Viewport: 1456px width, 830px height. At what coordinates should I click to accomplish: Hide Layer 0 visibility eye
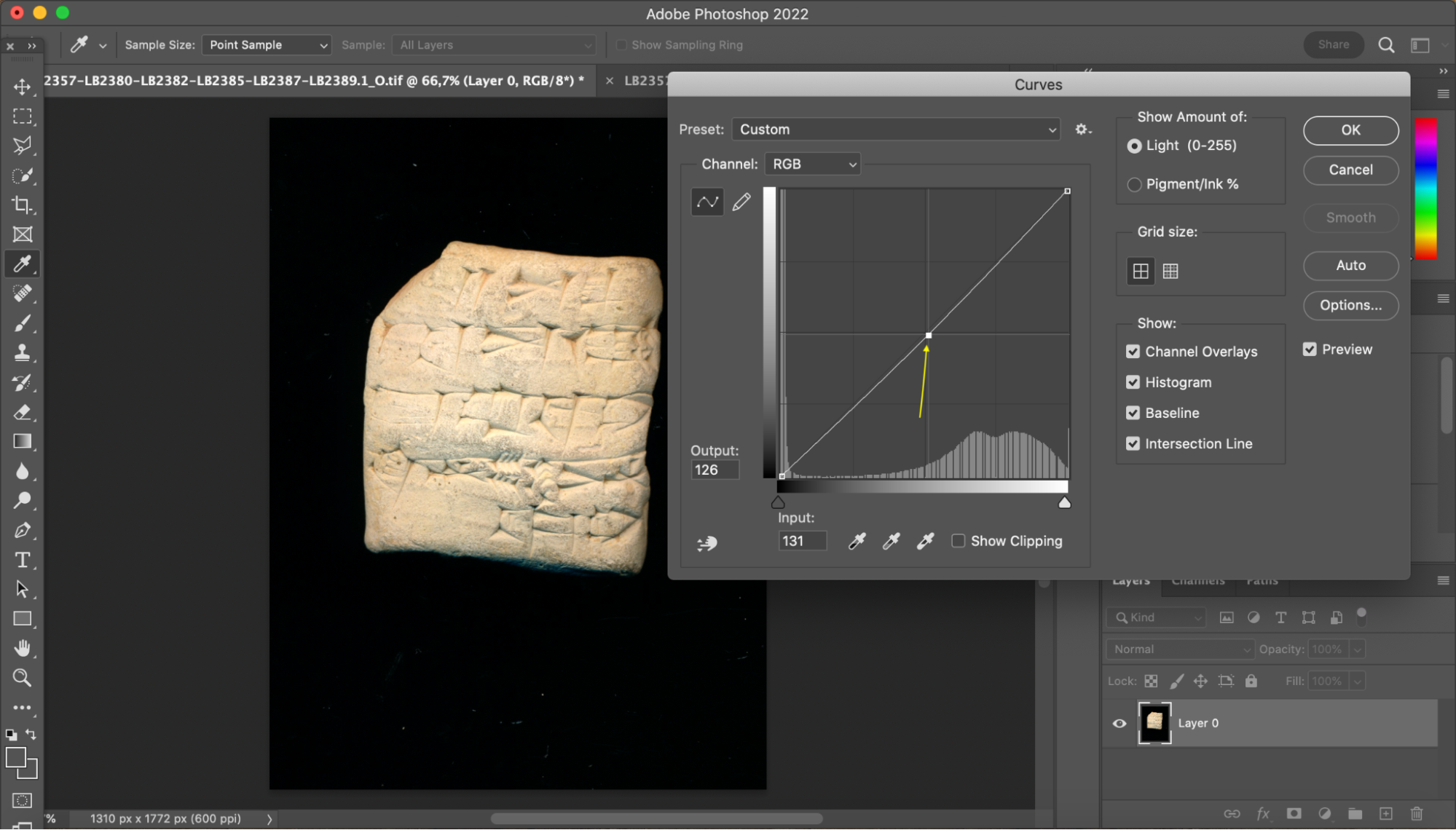pos(1119,724)
